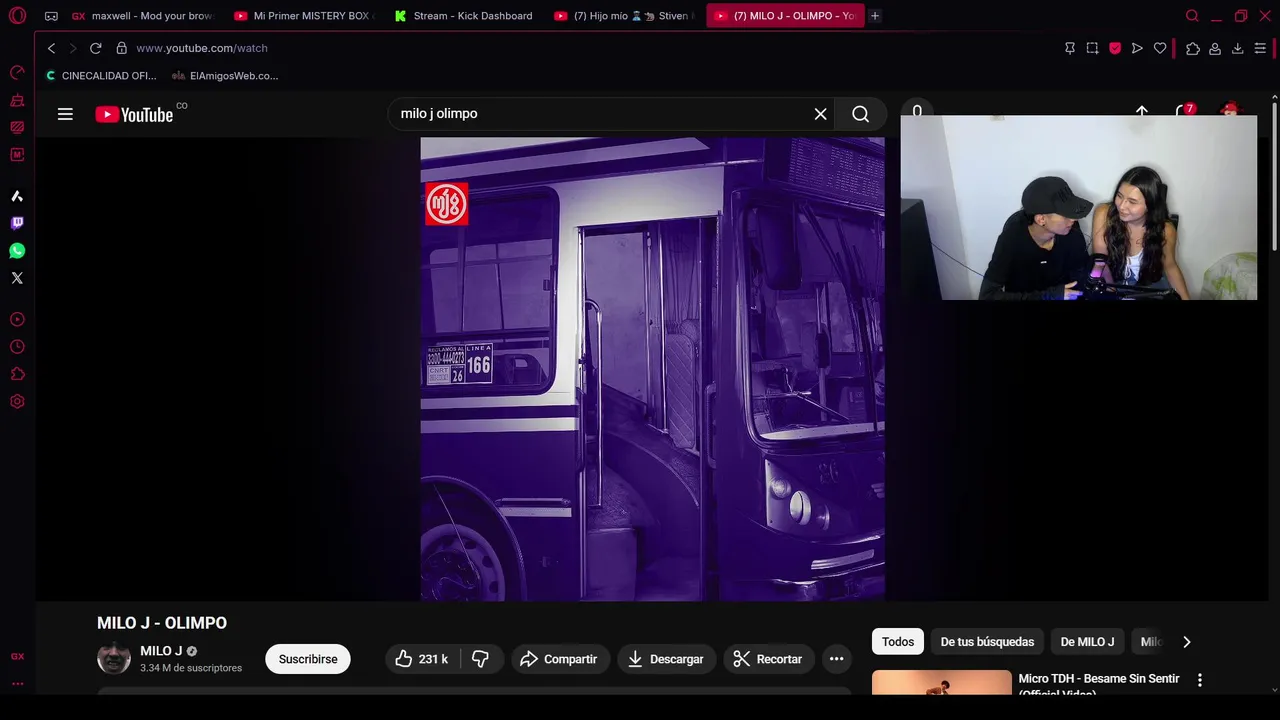Open a new tab with plus button
Viewport: 1280px width, 720px height.
point(875,16)
